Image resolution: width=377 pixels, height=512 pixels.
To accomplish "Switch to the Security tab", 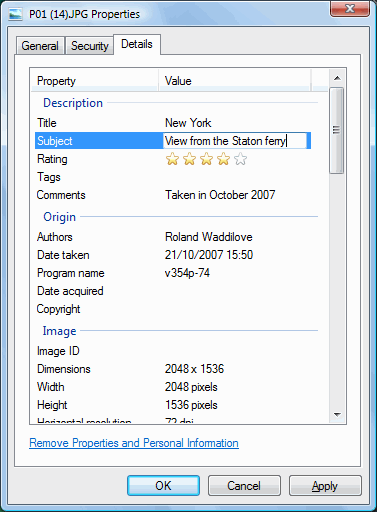I will click(x=90, y=46).
